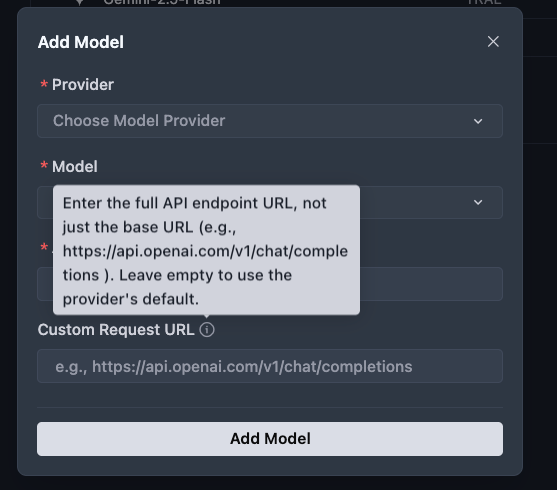
Task: Click the Add Model dialog title
Action: [x=81, y=42]
